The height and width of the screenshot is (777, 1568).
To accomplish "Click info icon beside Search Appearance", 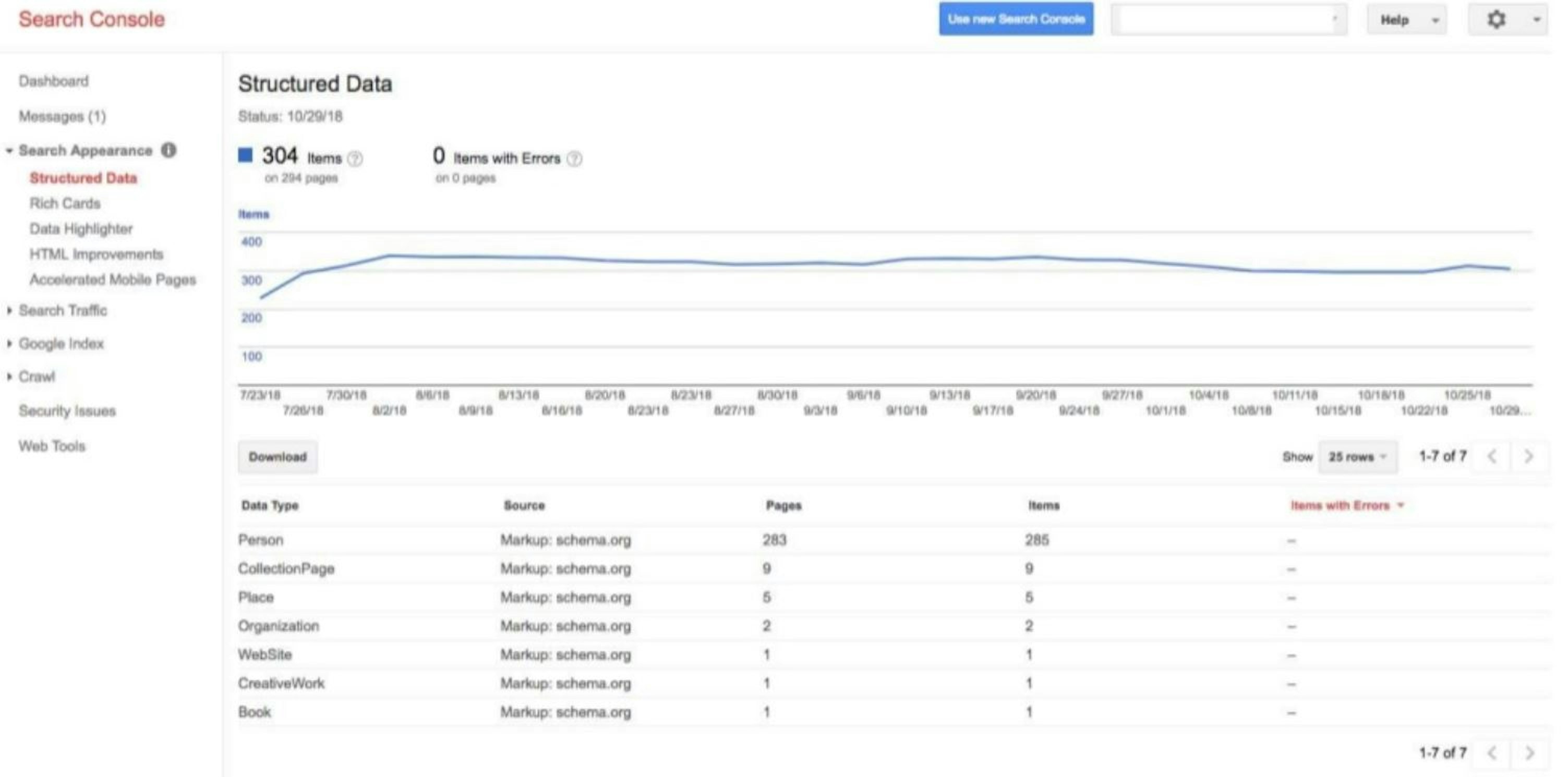I will pyautogui.click(x=168, y=150).
